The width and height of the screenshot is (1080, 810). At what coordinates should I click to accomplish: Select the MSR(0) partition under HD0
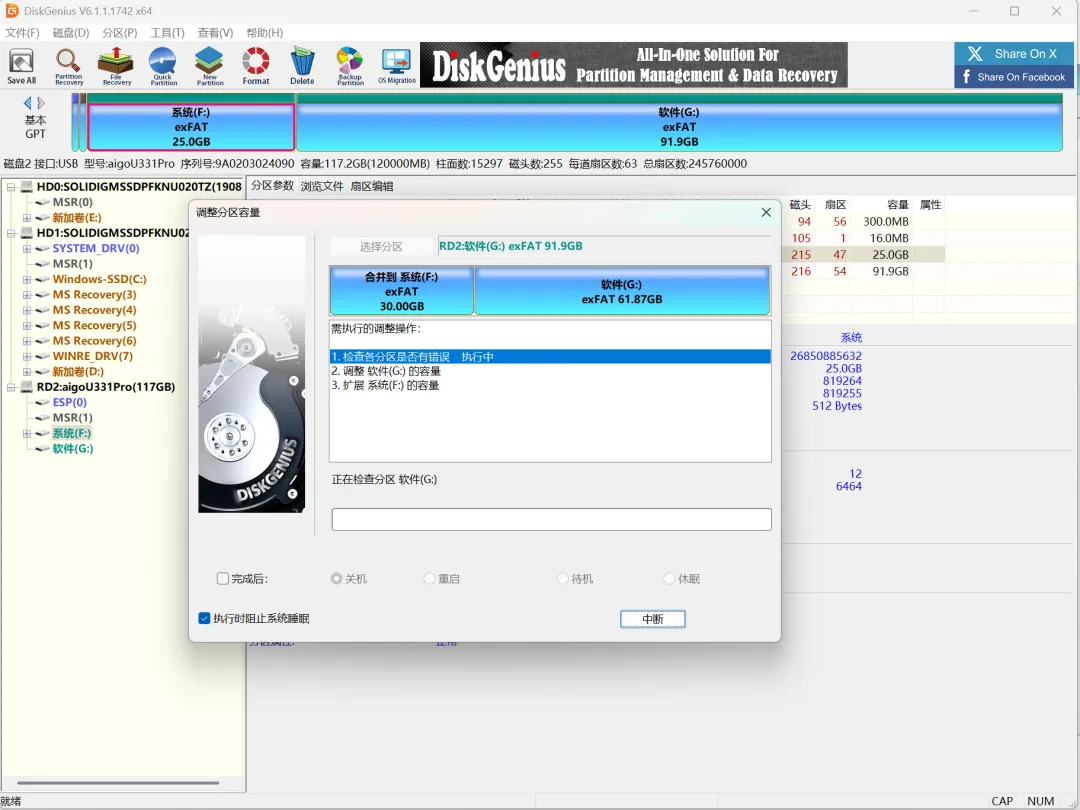click(x=72, y=202)
